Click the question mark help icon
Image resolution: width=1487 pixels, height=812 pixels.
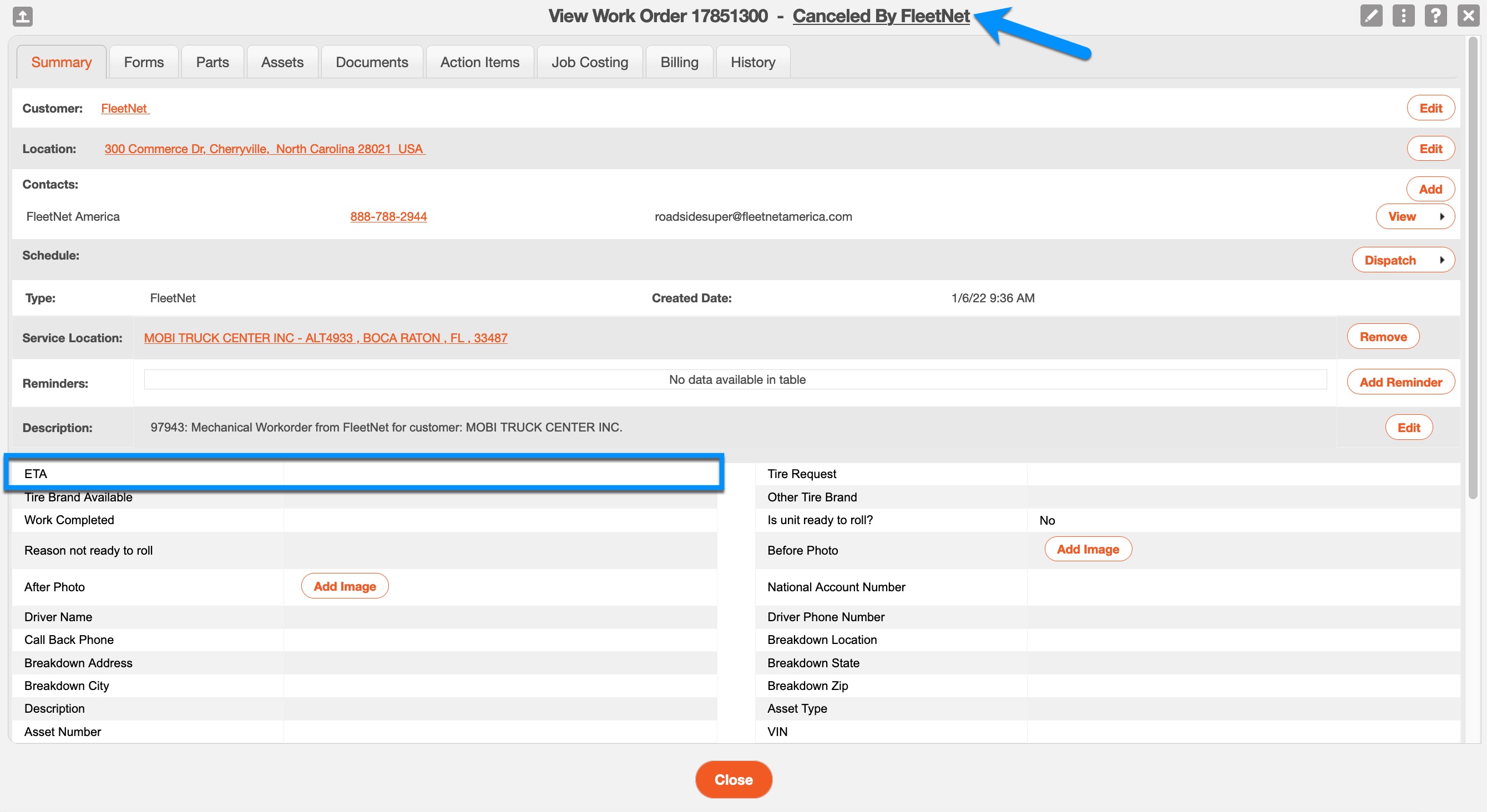click(x=1435, y=16)
